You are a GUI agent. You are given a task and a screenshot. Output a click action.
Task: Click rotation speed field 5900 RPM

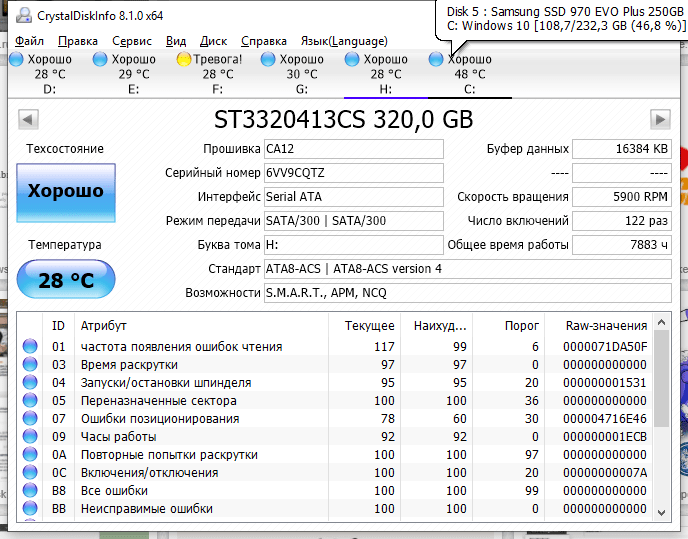click(x=622, y=197)
